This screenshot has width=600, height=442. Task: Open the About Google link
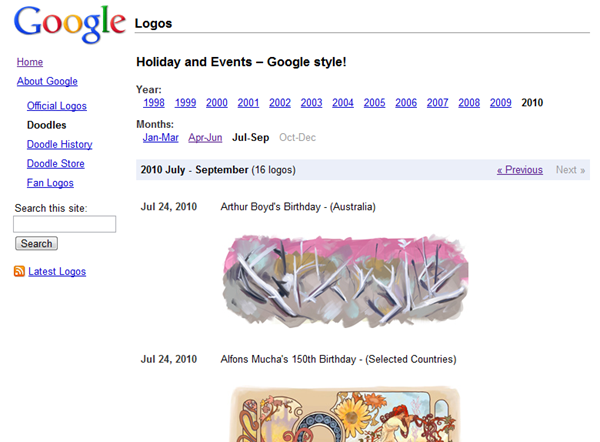pos(47,81)
